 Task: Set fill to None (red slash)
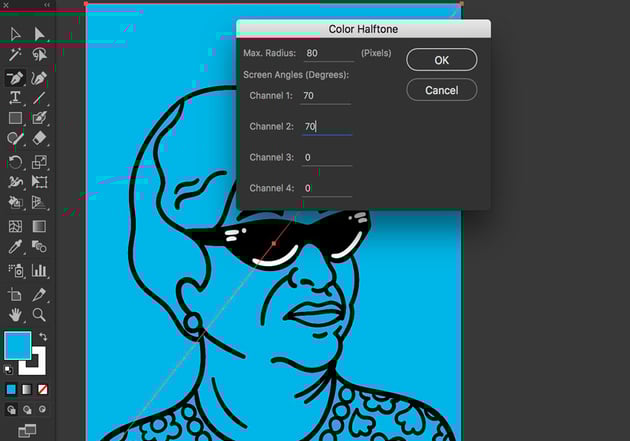coord(42,389)
